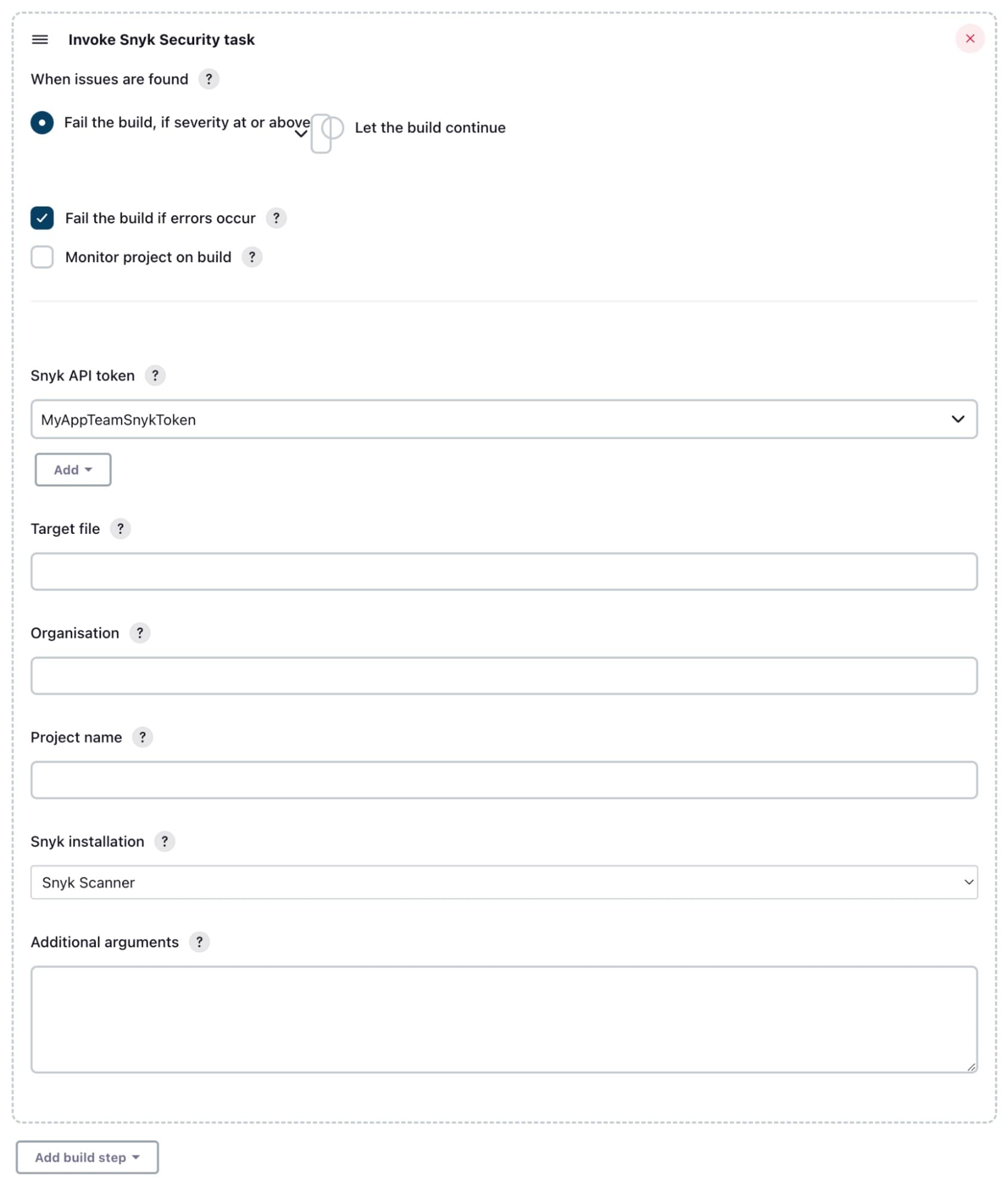Open the Add credentials dropdown
Image resolution: width=1008 pixels, height=1191 pixels.
click(x=73, y=469)
